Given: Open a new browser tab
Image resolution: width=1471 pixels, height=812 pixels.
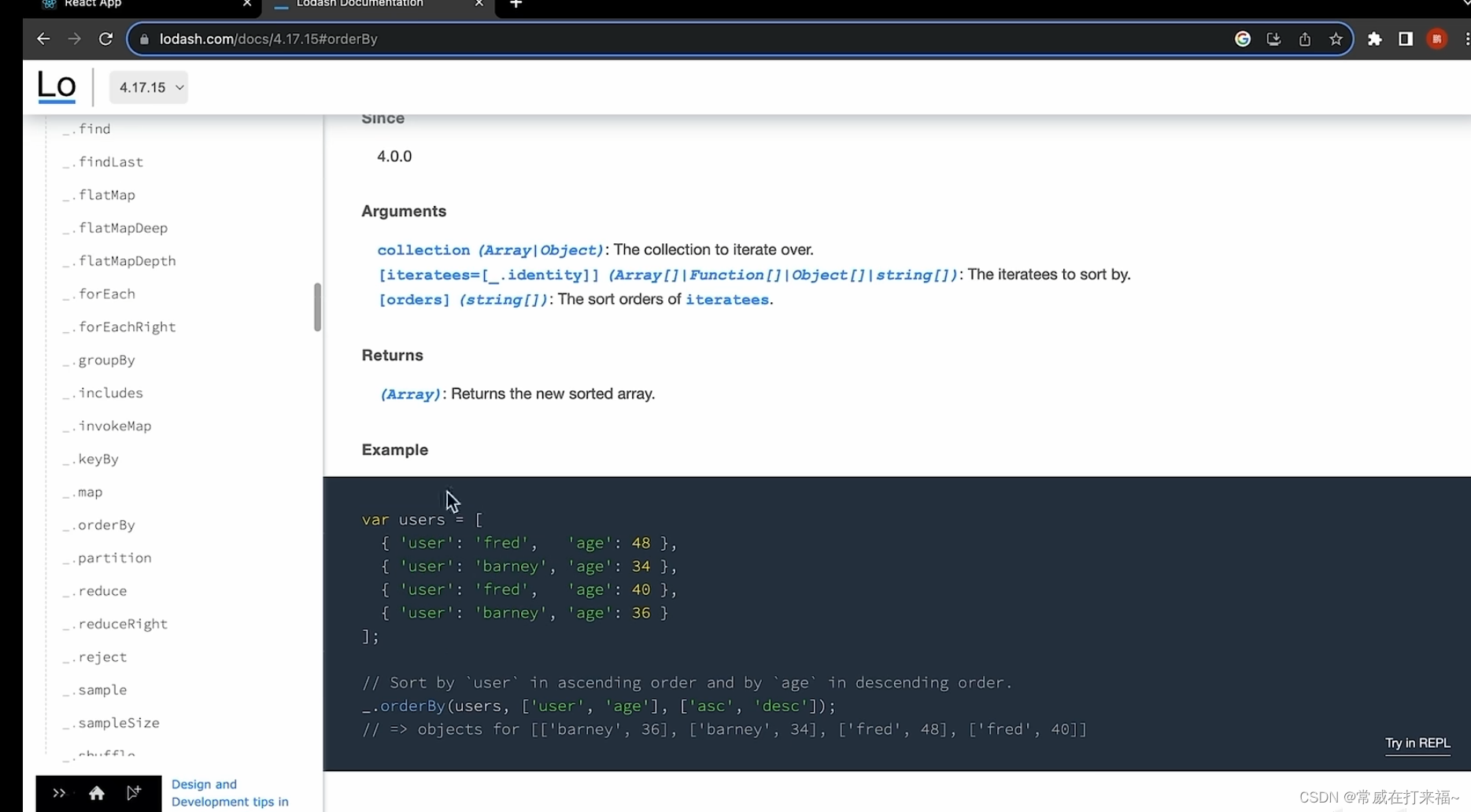Looking at the screenshot, I should pyautogui.click(x=516, y=4).
